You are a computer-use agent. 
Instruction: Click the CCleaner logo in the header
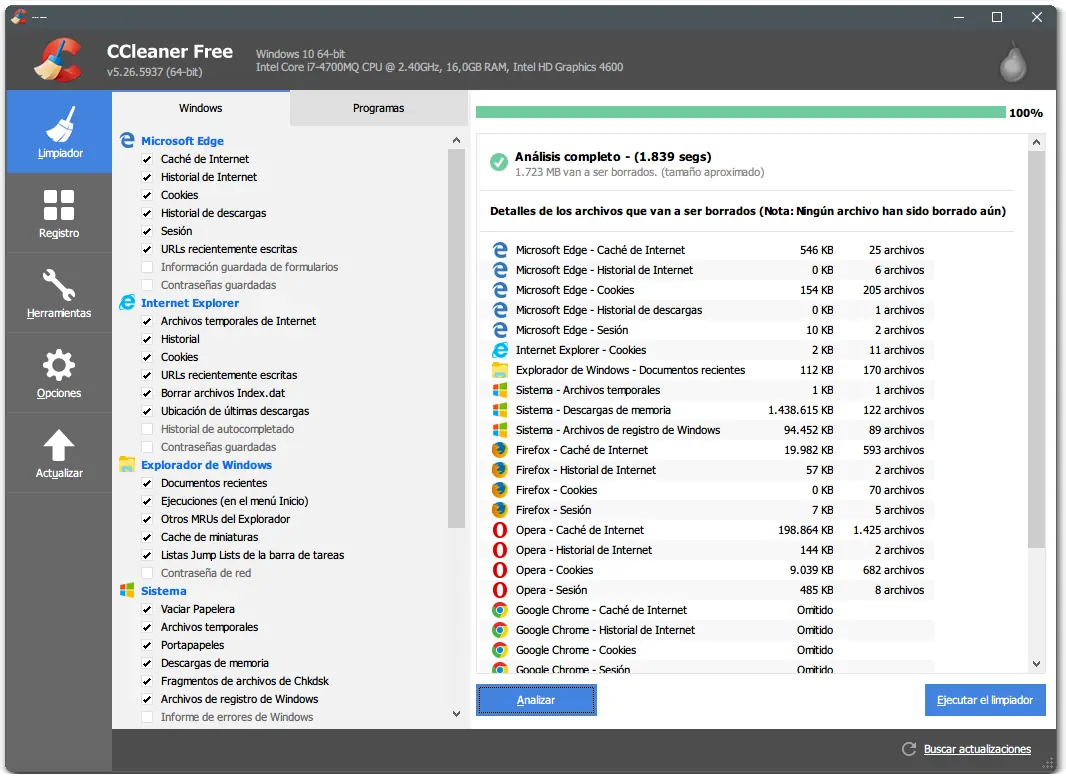pos(59,60)
